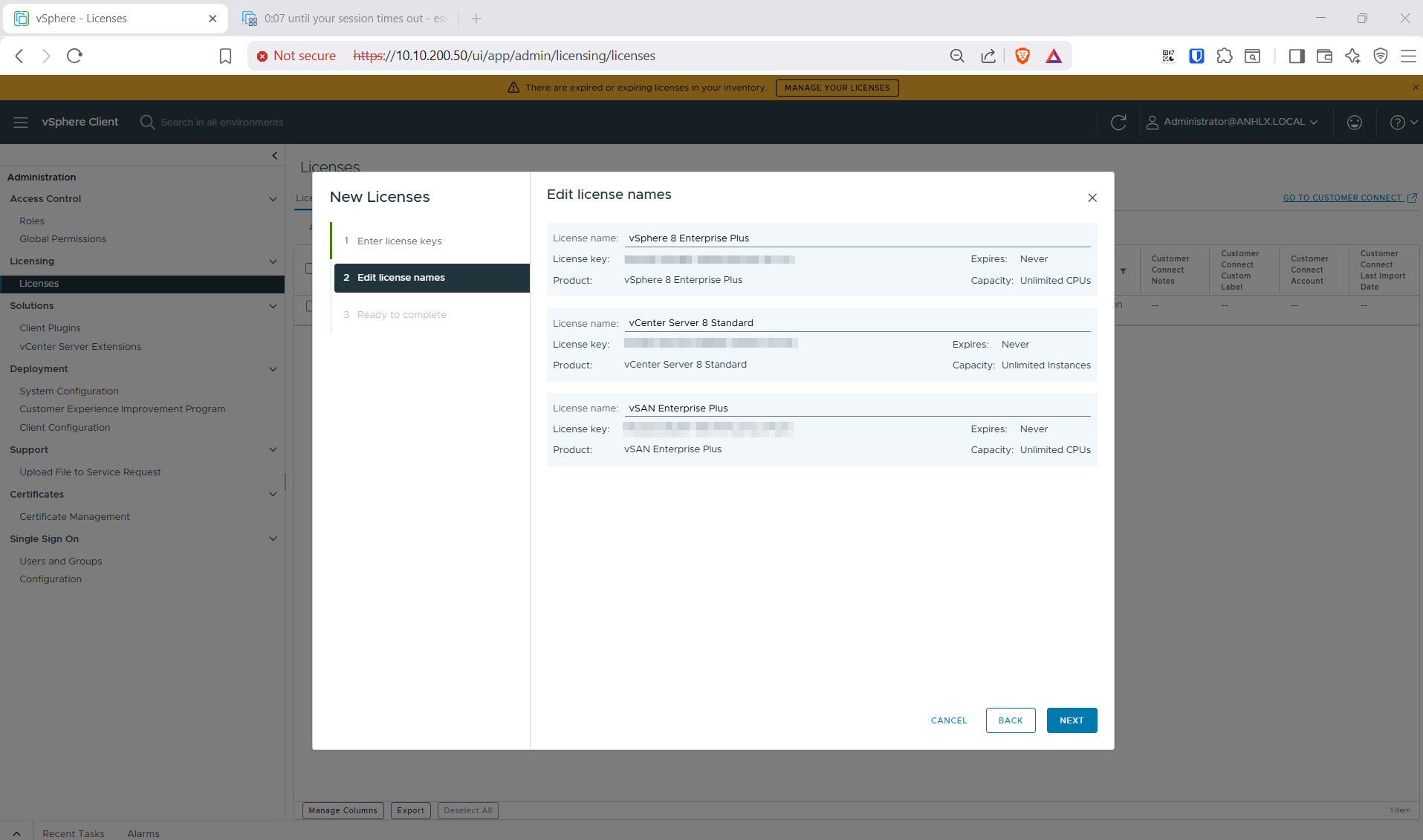Collapse the Licensing section
Viewport: 1423px width, 840px height.
[x=273, y=261]
